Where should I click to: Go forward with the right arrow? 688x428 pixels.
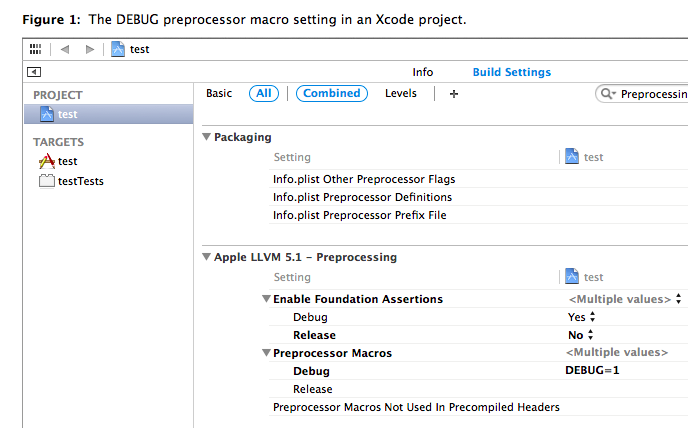click(90, 49)
